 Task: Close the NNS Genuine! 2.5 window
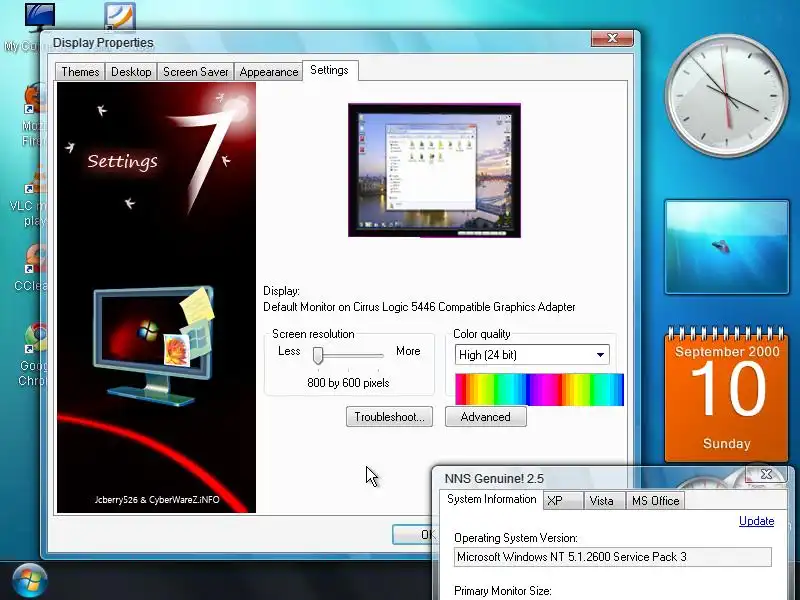coord(766,474)
